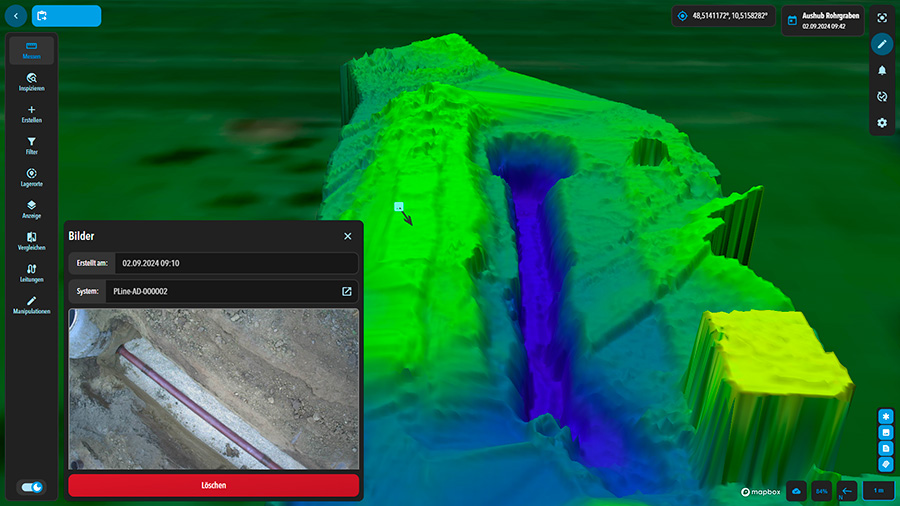Click the red Löschen button
This screenshot has width=900, height=506.
tap(213, 485)
